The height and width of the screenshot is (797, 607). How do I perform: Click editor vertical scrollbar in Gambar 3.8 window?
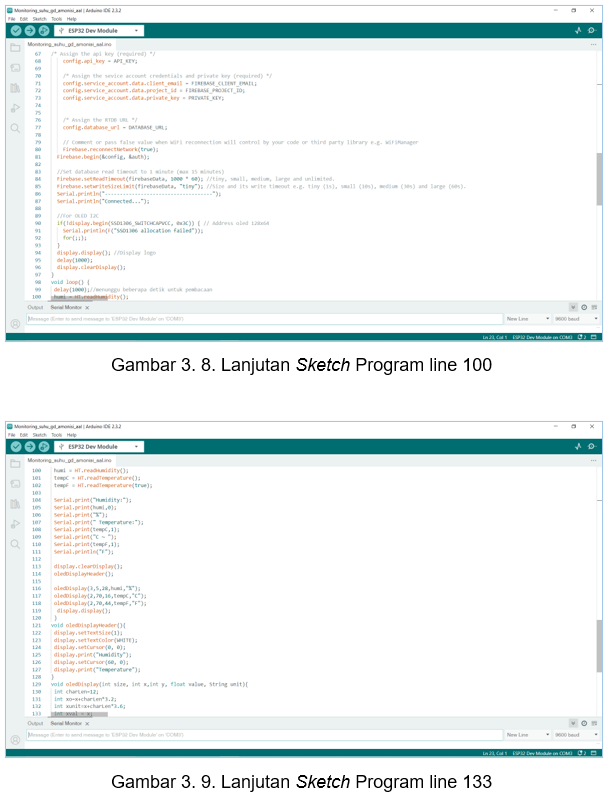pyautogui.click(x=599, y=178)
